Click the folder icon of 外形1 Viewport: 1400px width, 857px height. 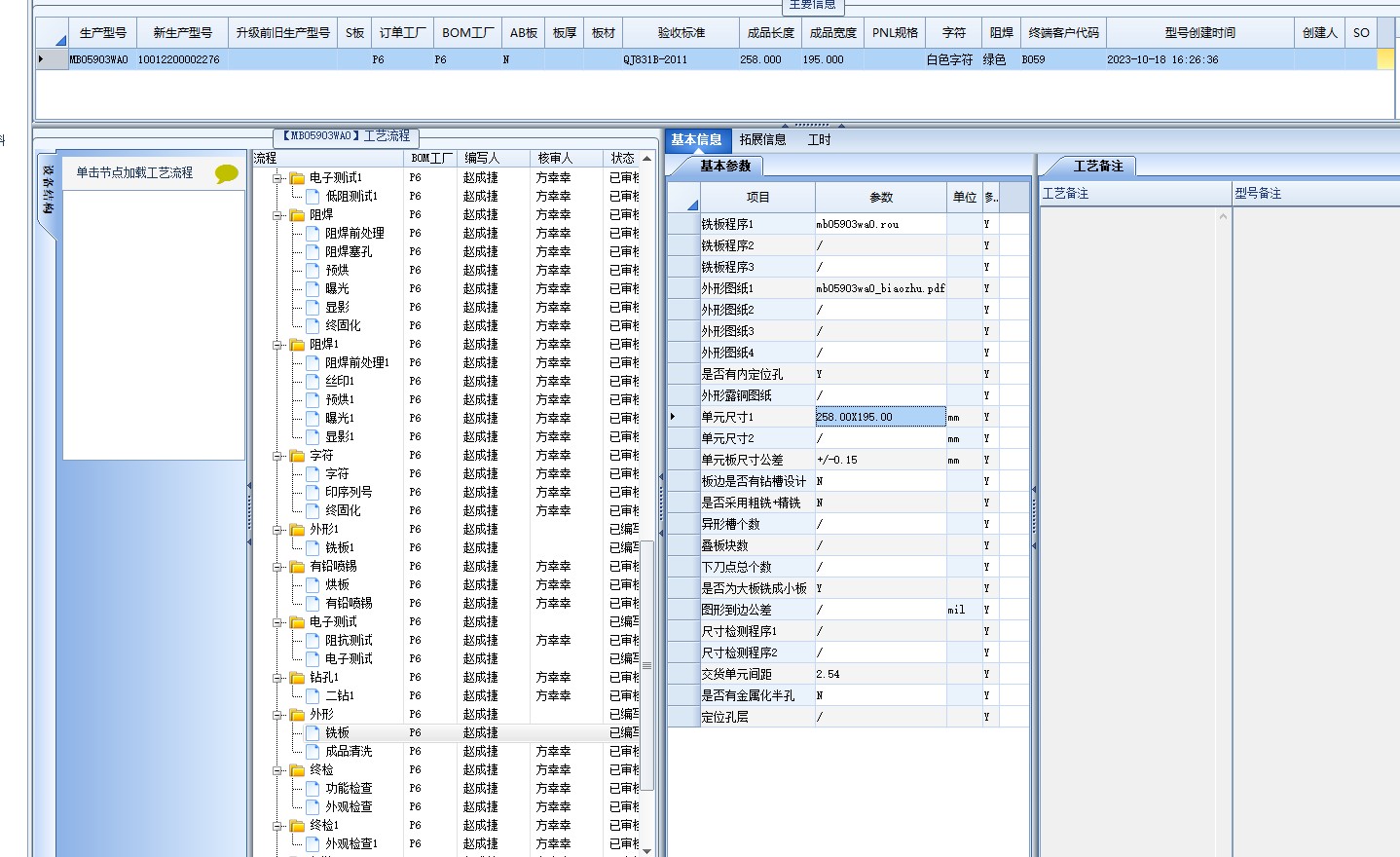point(298,530)
